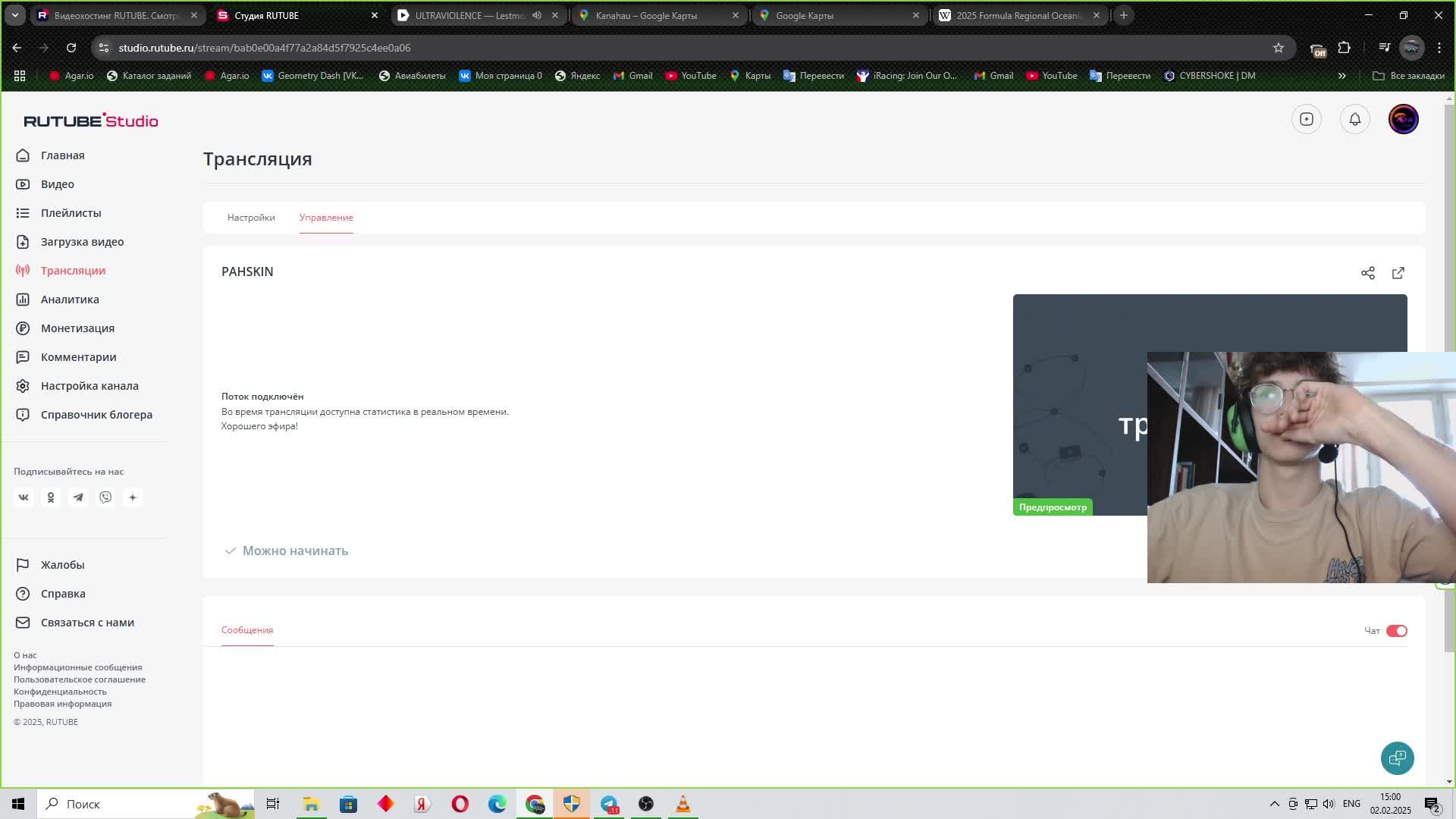
Task: Click the Odnoklassniki social icon
Action: pyautogui.click(x=51, y=497)
